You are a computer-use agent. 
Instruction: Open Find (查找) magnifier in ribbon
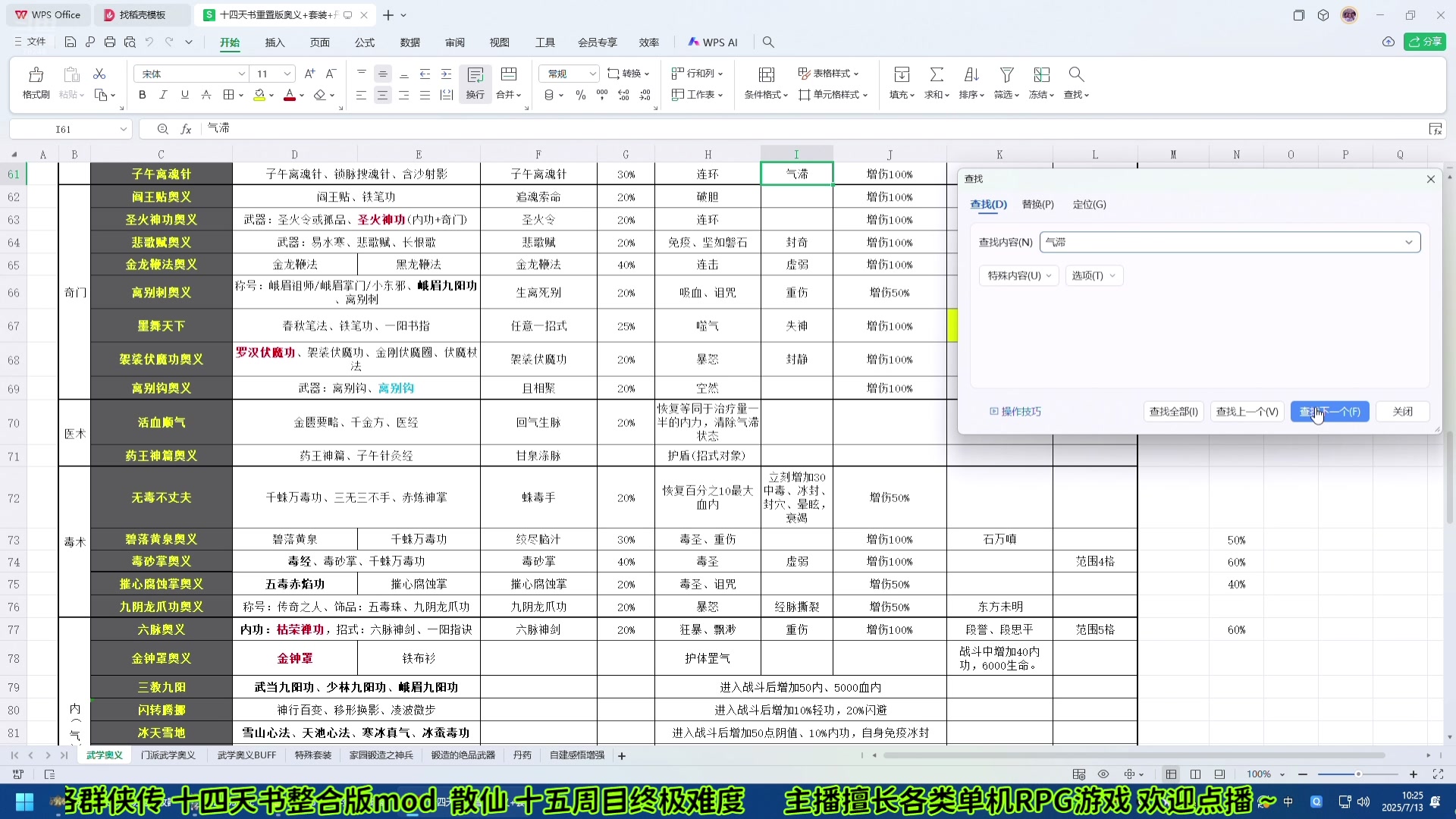pyautogui.click(x=1076, y=82)
